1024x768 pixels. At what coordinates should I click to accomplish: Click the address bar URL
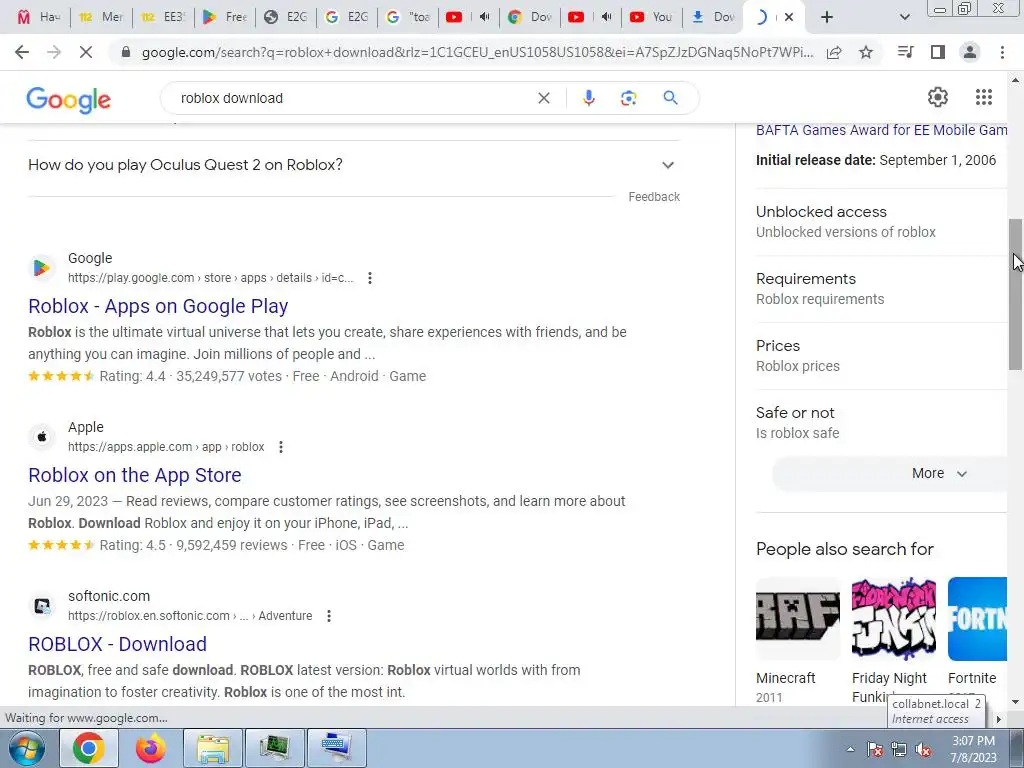click(x=477, y=53)
